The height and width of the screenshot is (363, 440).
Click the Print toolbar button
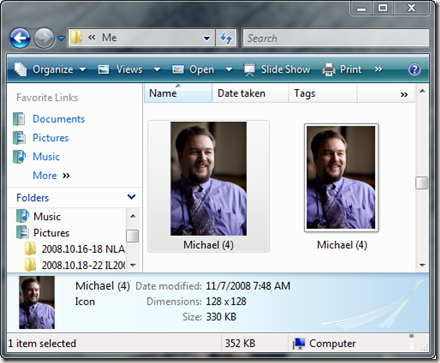coord(342,69)
